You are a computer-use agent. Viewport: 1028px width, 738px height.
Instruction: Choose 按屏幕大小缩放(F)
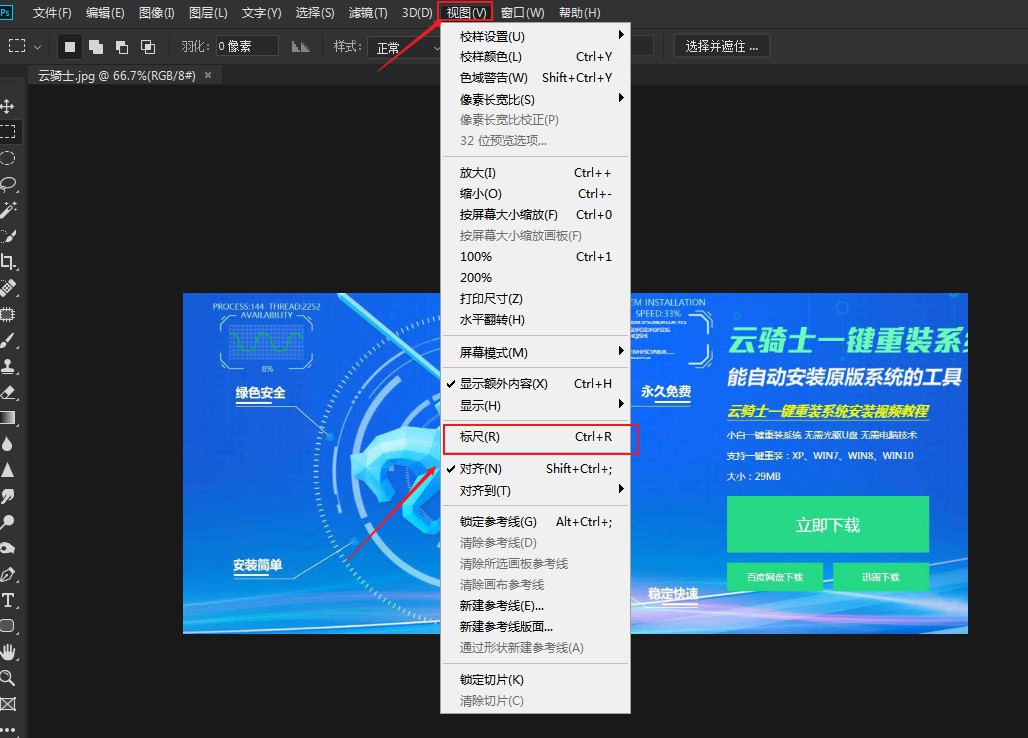(536, 215)
